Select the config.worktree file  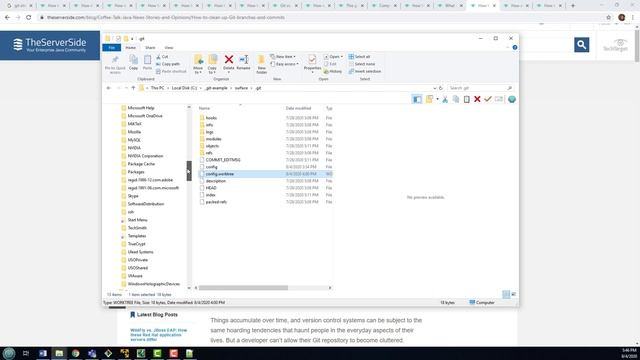220,174
